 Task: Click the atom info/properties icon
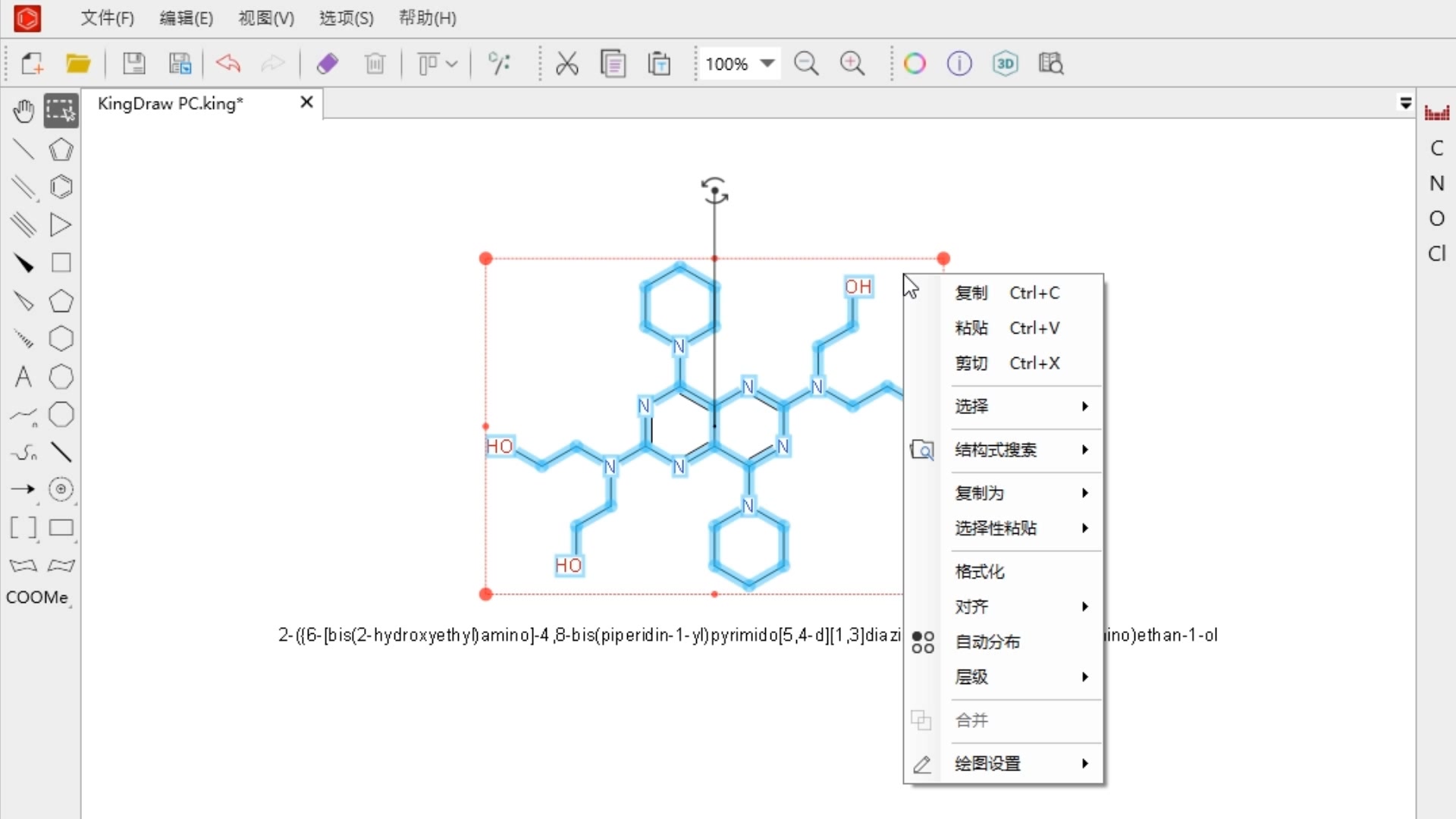click(958, 63)
